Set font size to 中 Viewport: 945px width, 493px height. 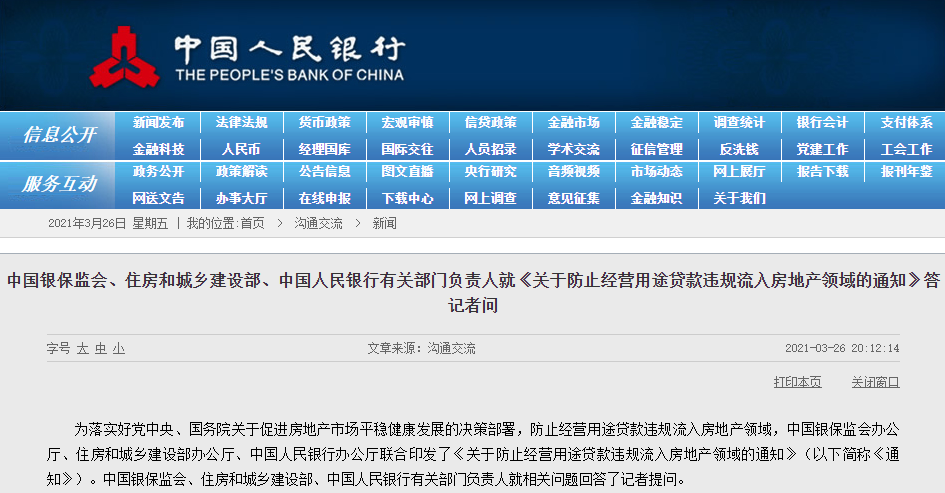[101, 348]
